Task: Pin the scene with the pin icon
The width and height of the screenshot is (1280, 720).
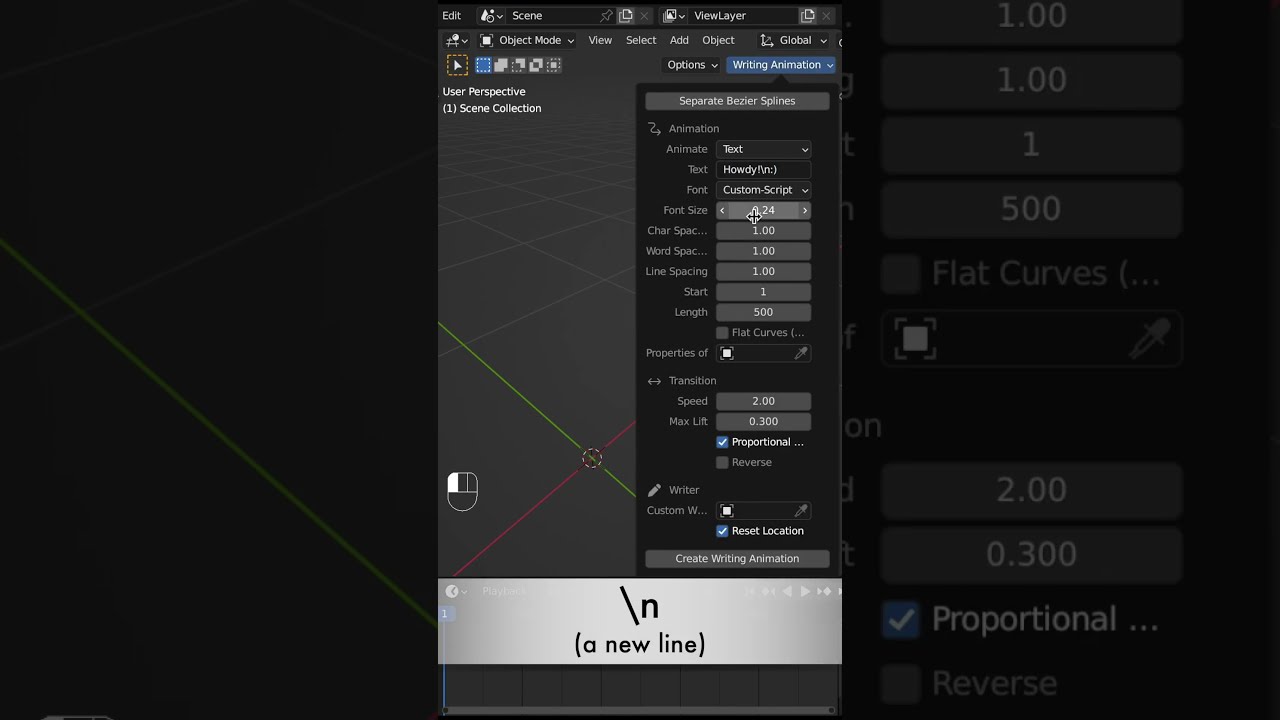Action: coord(606,16)
